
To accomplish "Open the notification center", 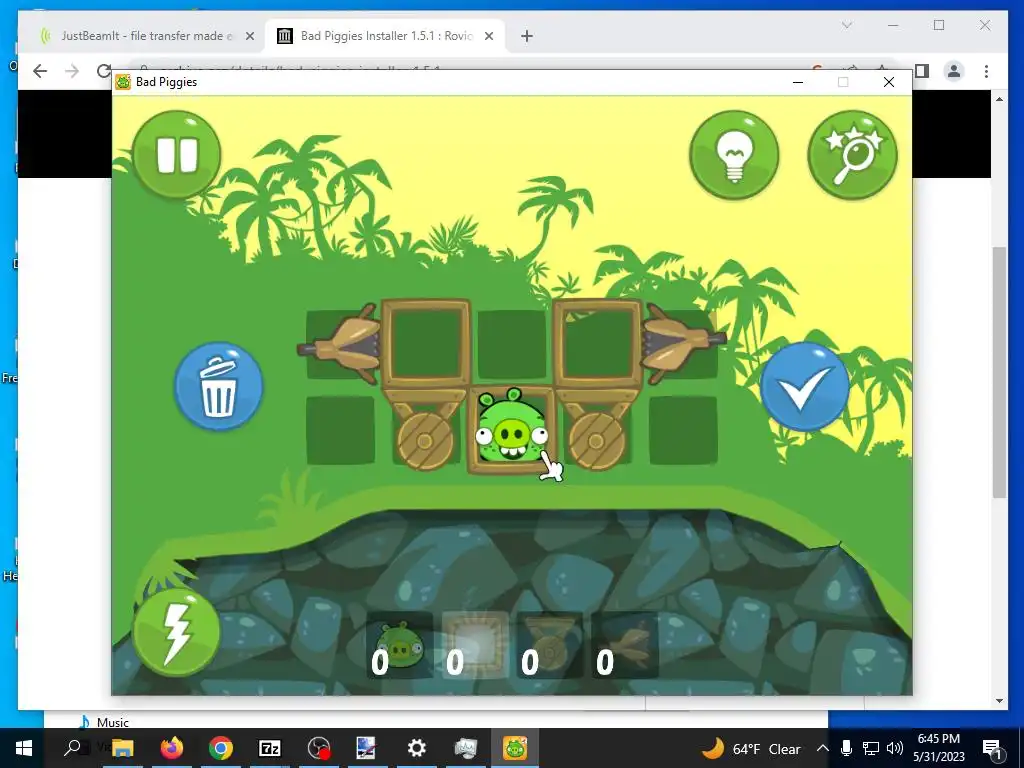I will point(992,749).
